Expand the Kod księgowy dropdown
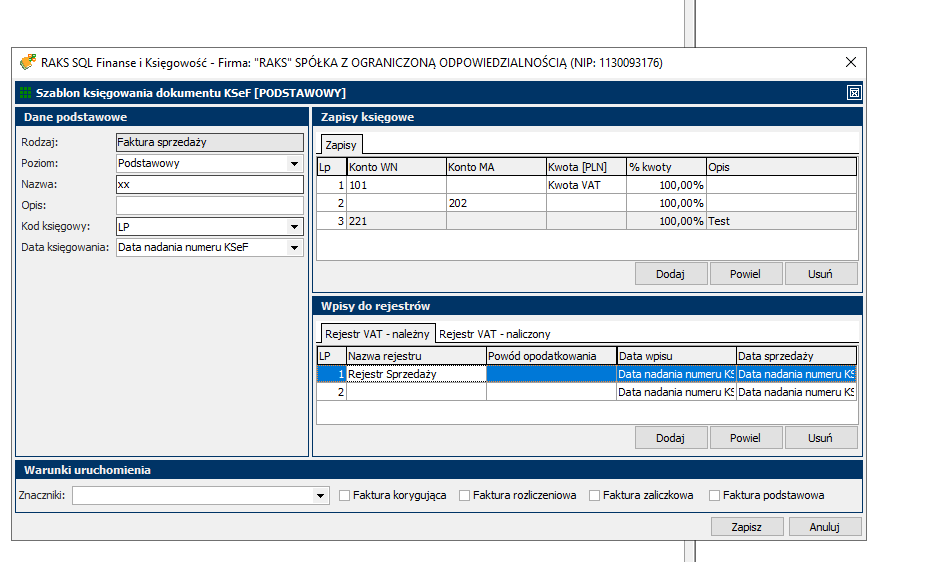 click(294, 226)
